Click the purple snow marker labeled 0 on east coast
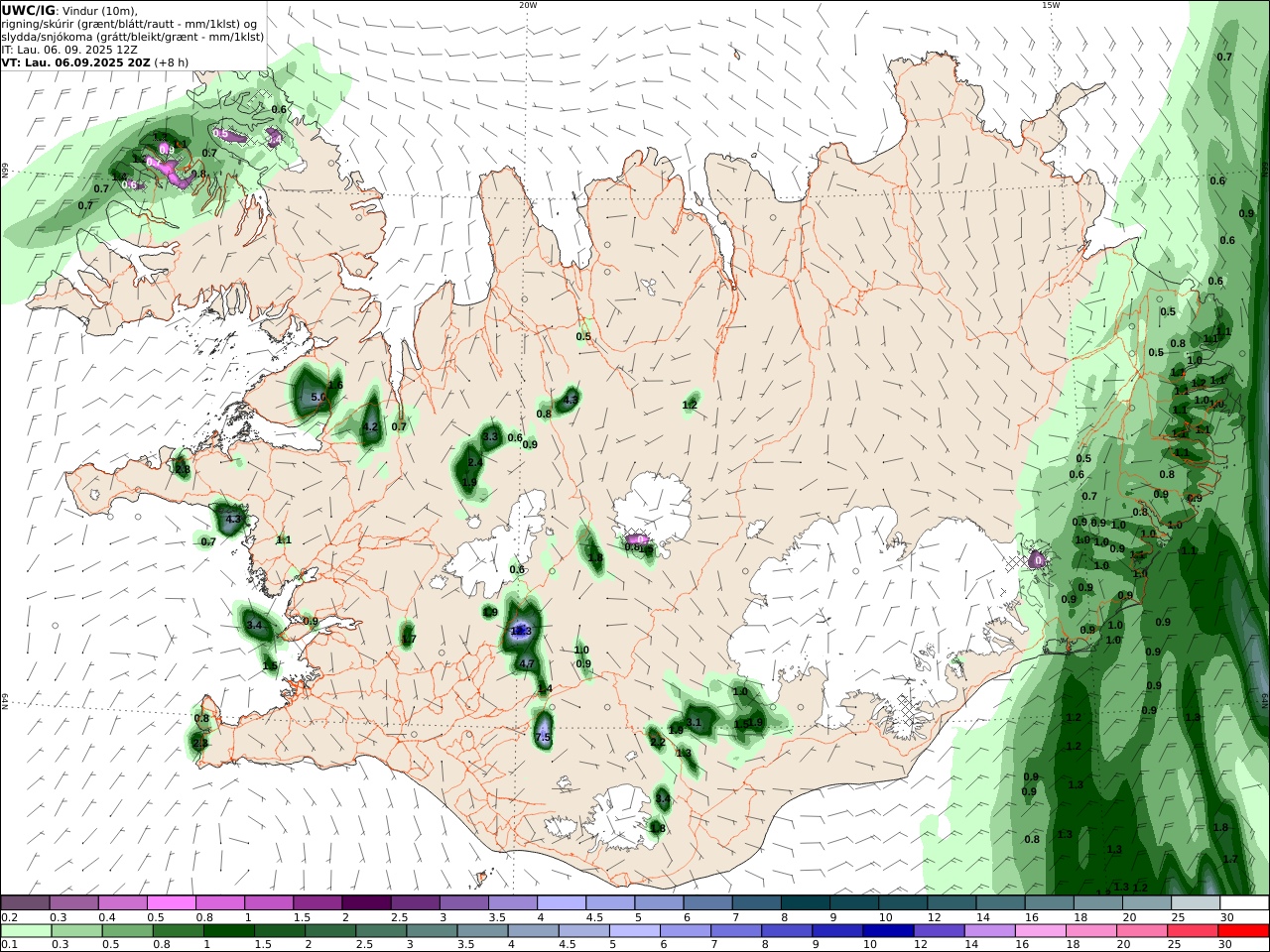The width and height of the screenshot is (1270, 952). pyautogui.click(x=1038, y=560)
